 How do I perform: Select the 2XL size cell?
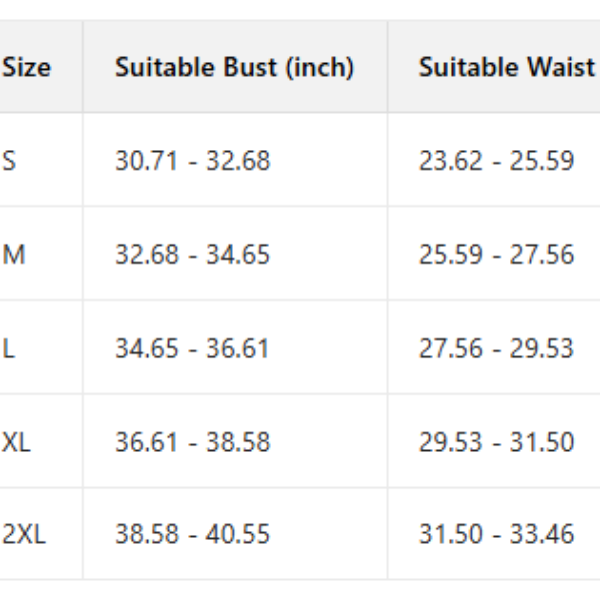pyautogui.click(x=24, y=534)
